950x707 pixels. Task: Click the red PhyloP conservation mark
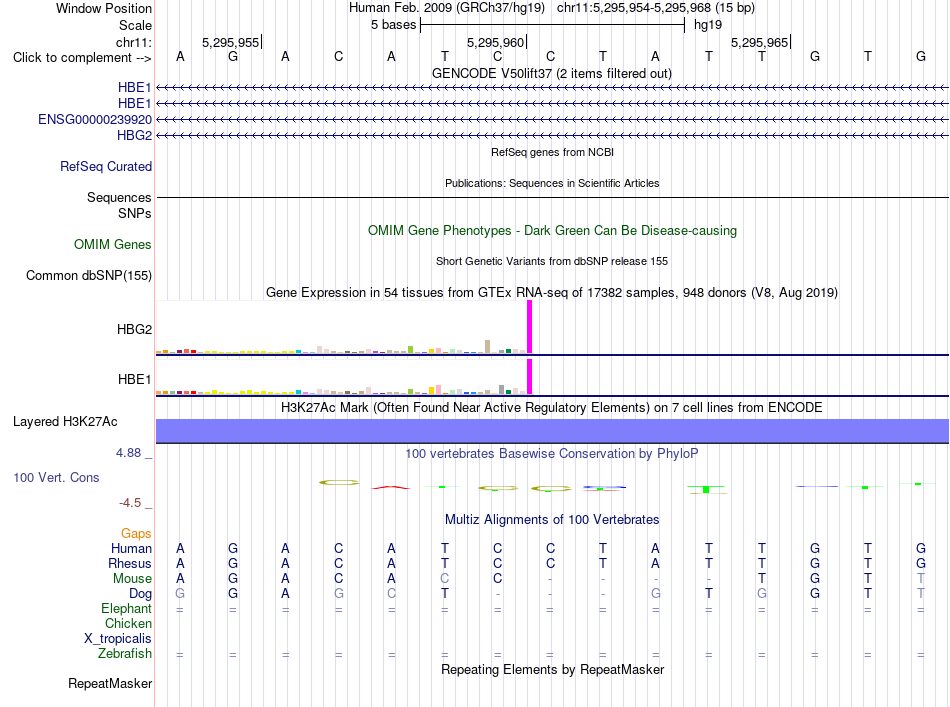click(391, 487)
